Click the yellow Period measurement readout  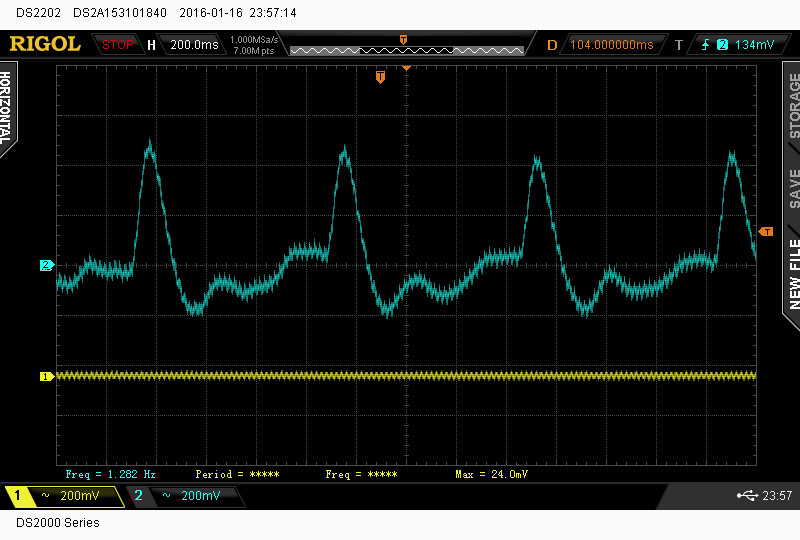[237, 474]
